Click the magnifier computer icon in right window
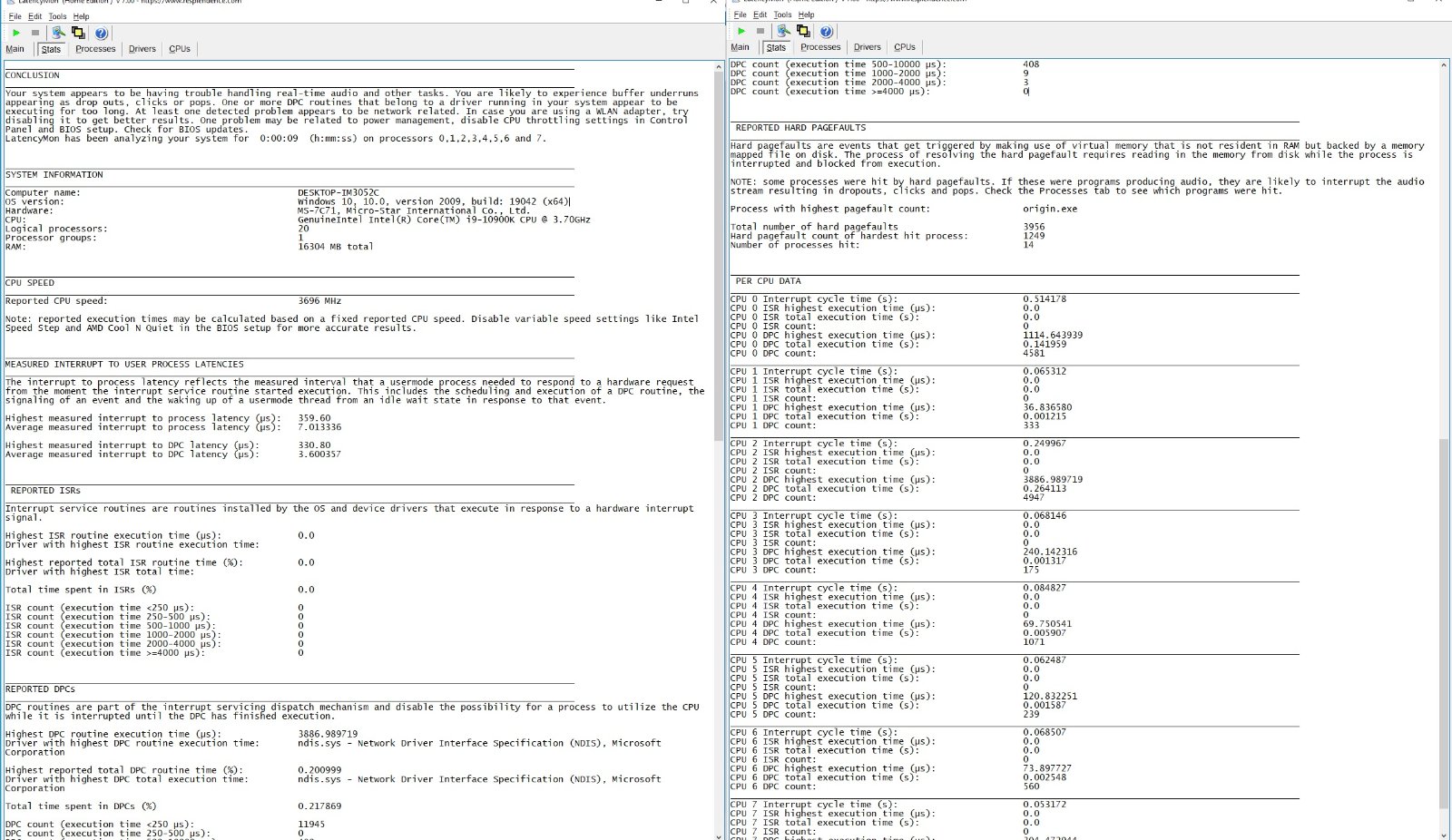Image resolution: width=1452 pixels, height=840 pixels. 783,31
